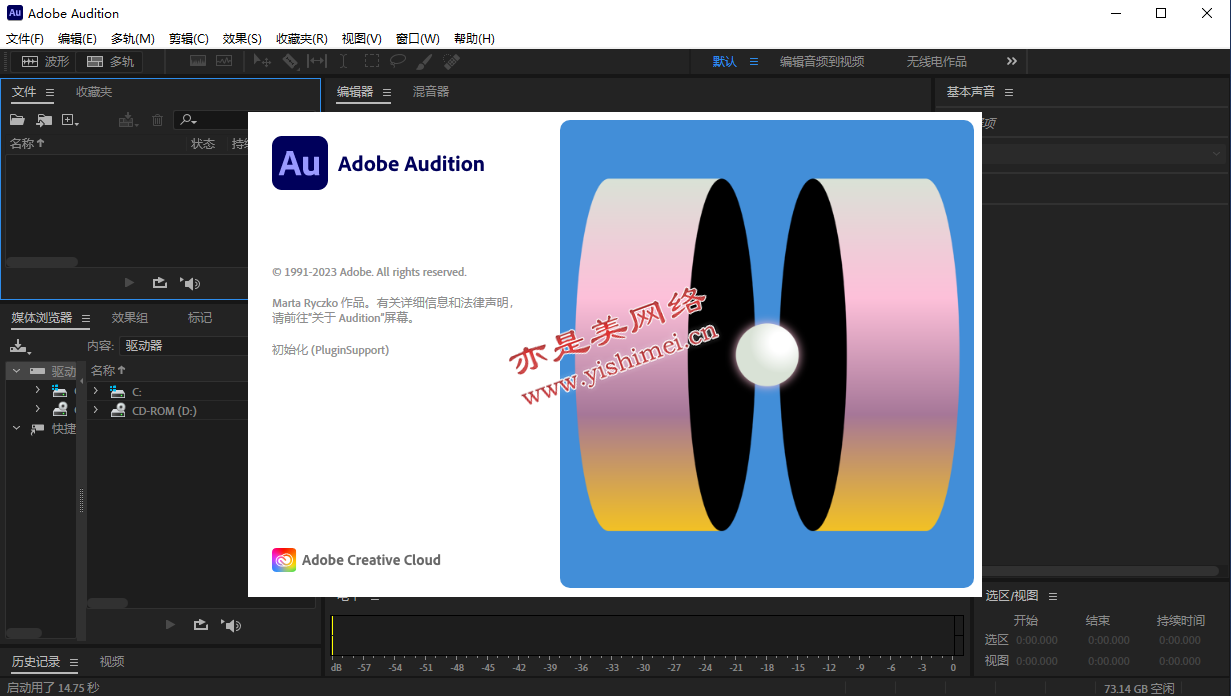Select the Time Selection tool
1231x696 pixels.
pyautogui.click(x=344, y=61)
